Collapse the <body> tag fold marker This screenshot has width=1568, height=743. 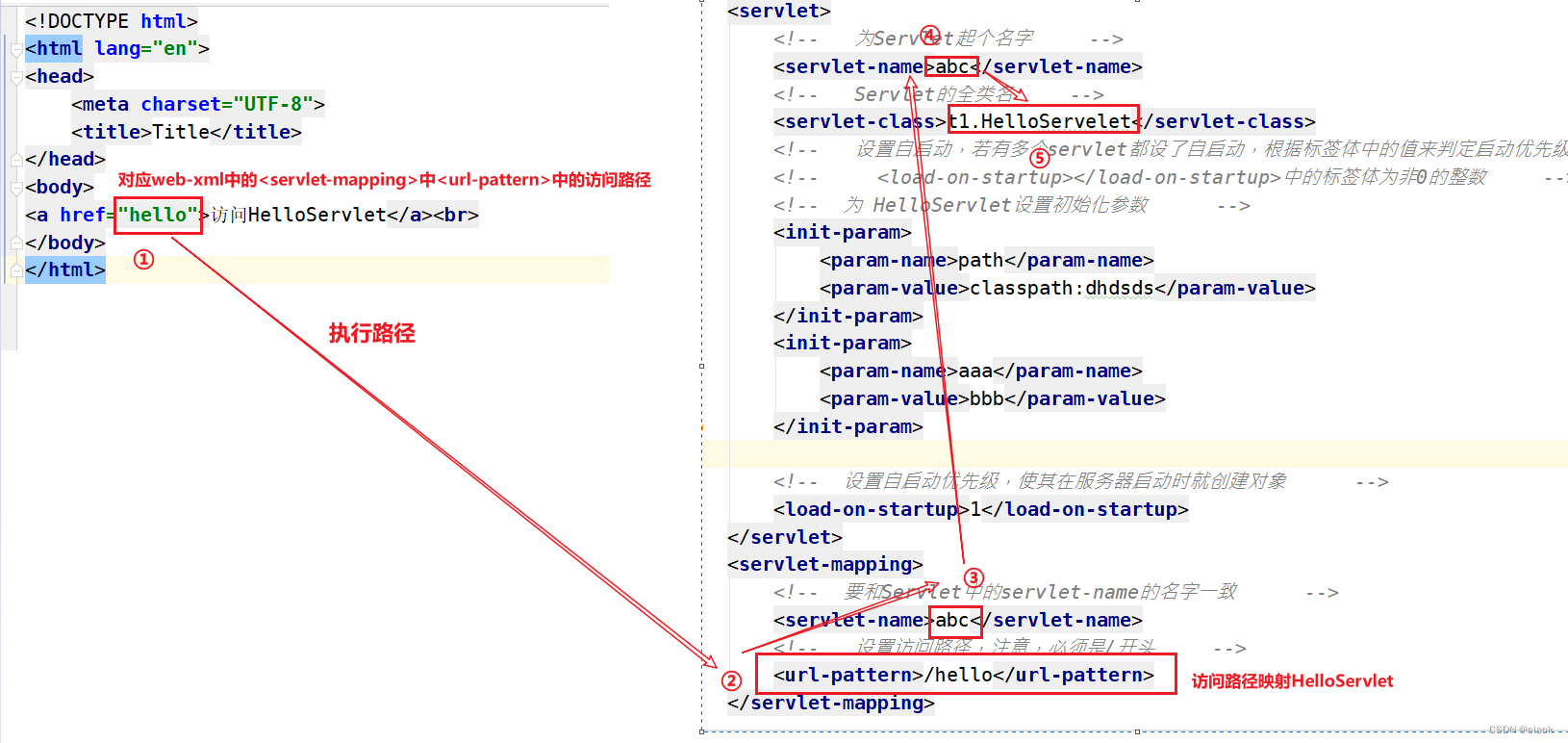(15, 188)
